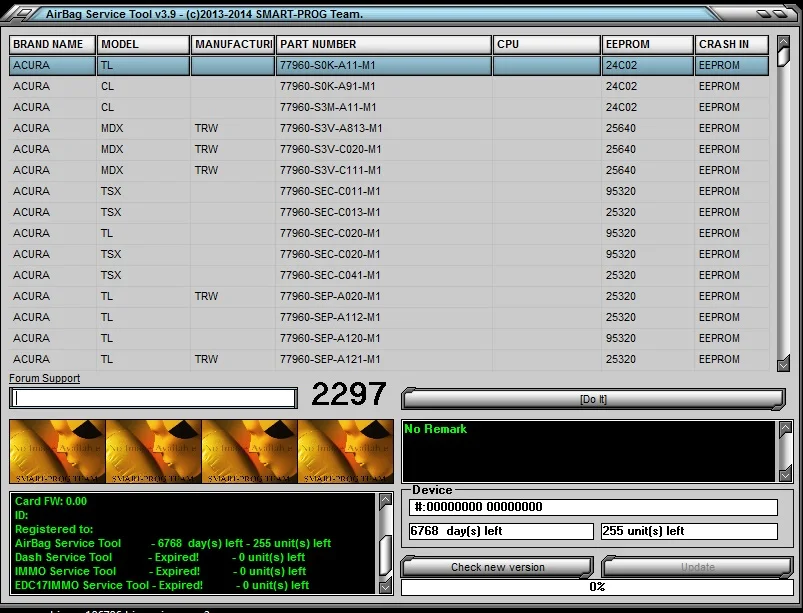This screenshot has height=613, width=803.
Task: Click the CRASH IN column header
Action: pyautogui.click(x=732, y=45)
